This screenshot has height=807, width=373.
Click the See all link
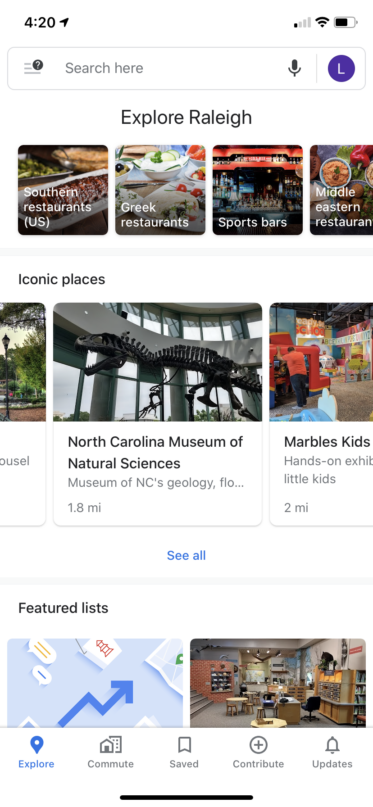tap(186, 555)
